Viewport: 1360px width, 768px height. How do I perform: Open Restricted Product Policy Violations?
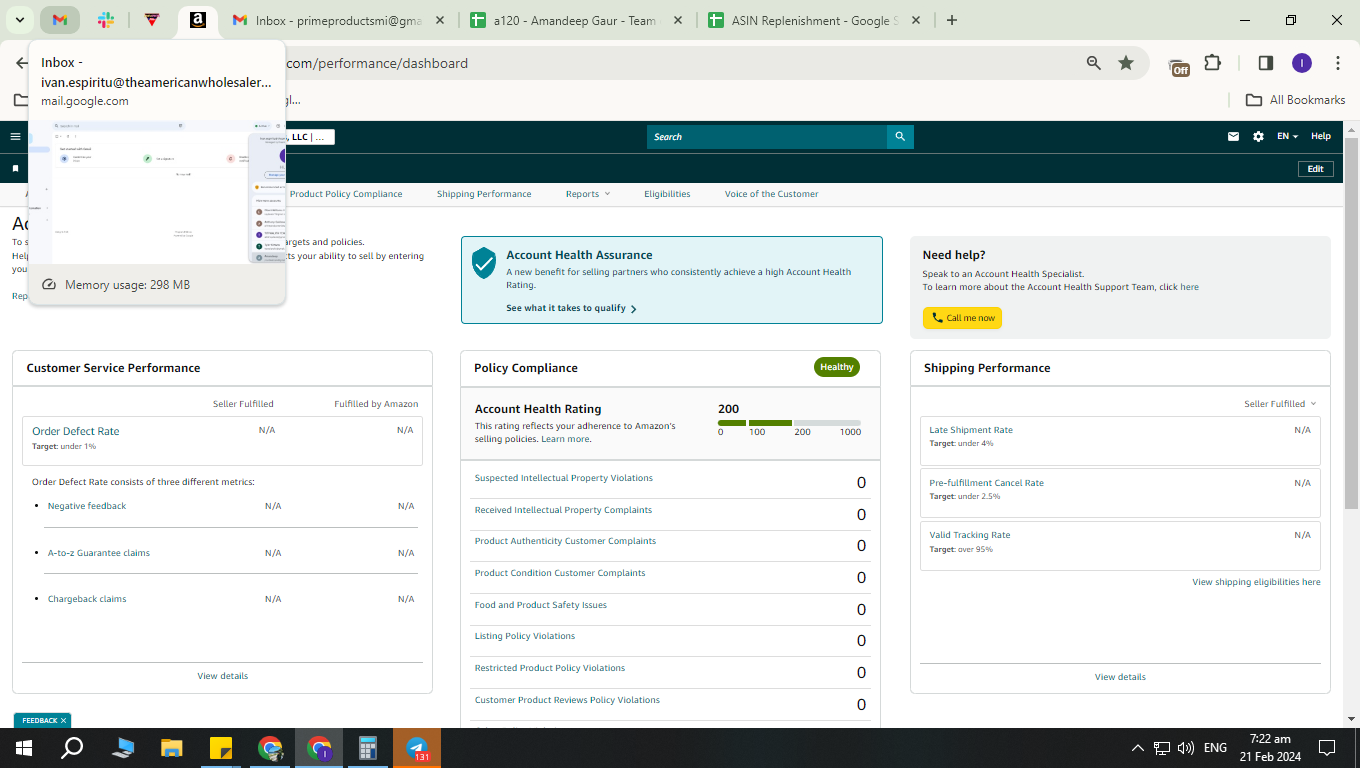coord(550,668)
